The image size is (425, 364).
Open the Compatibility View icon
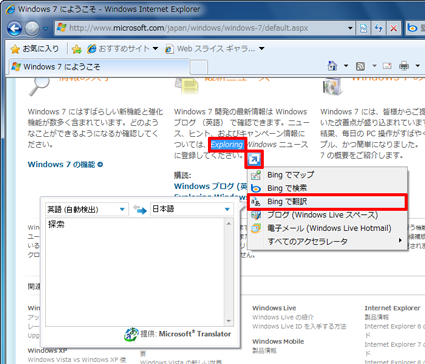pos(363,28)
